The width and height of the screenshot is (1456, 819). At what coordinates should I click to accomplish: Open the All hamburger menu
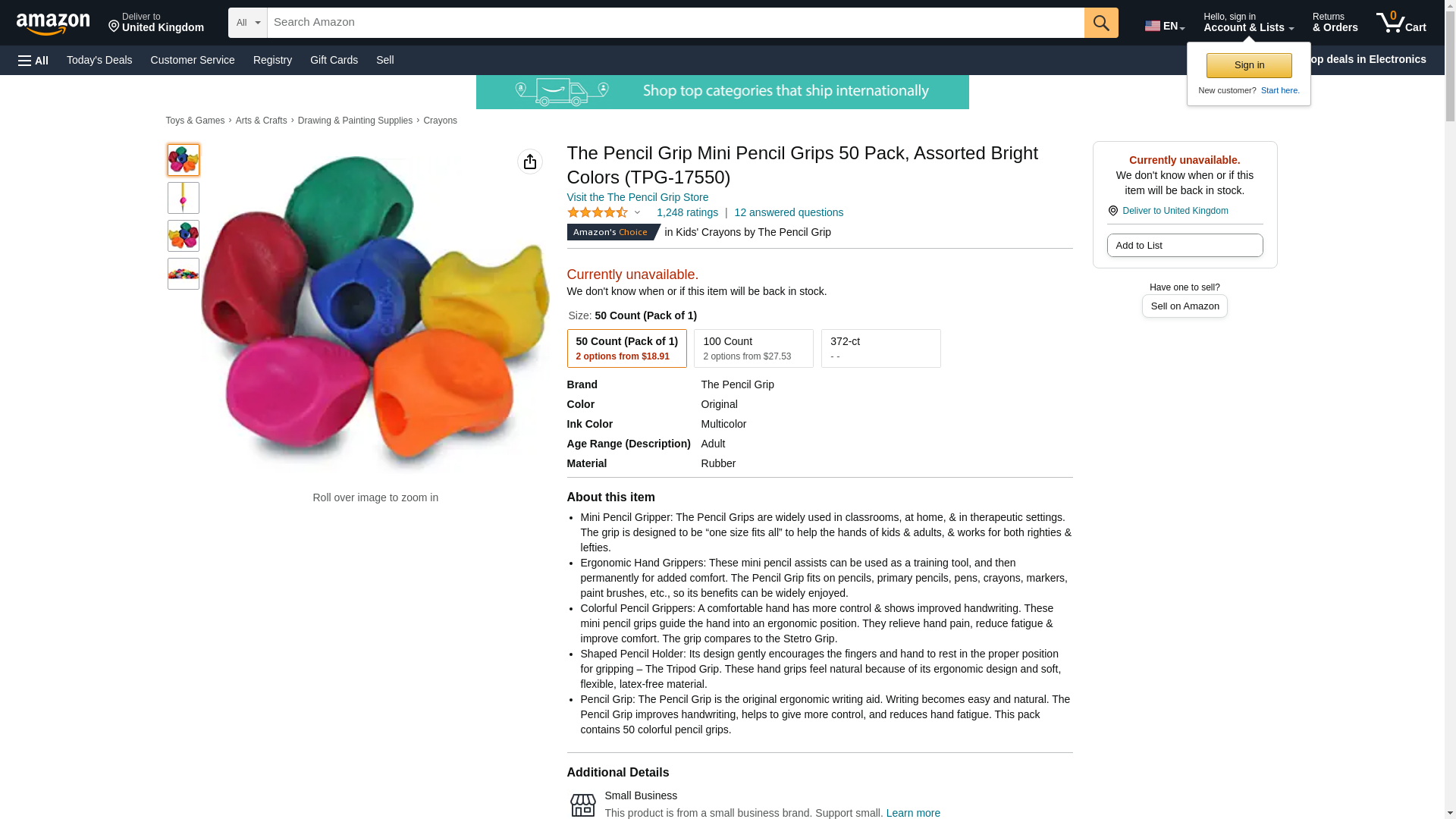coord(33,60)
